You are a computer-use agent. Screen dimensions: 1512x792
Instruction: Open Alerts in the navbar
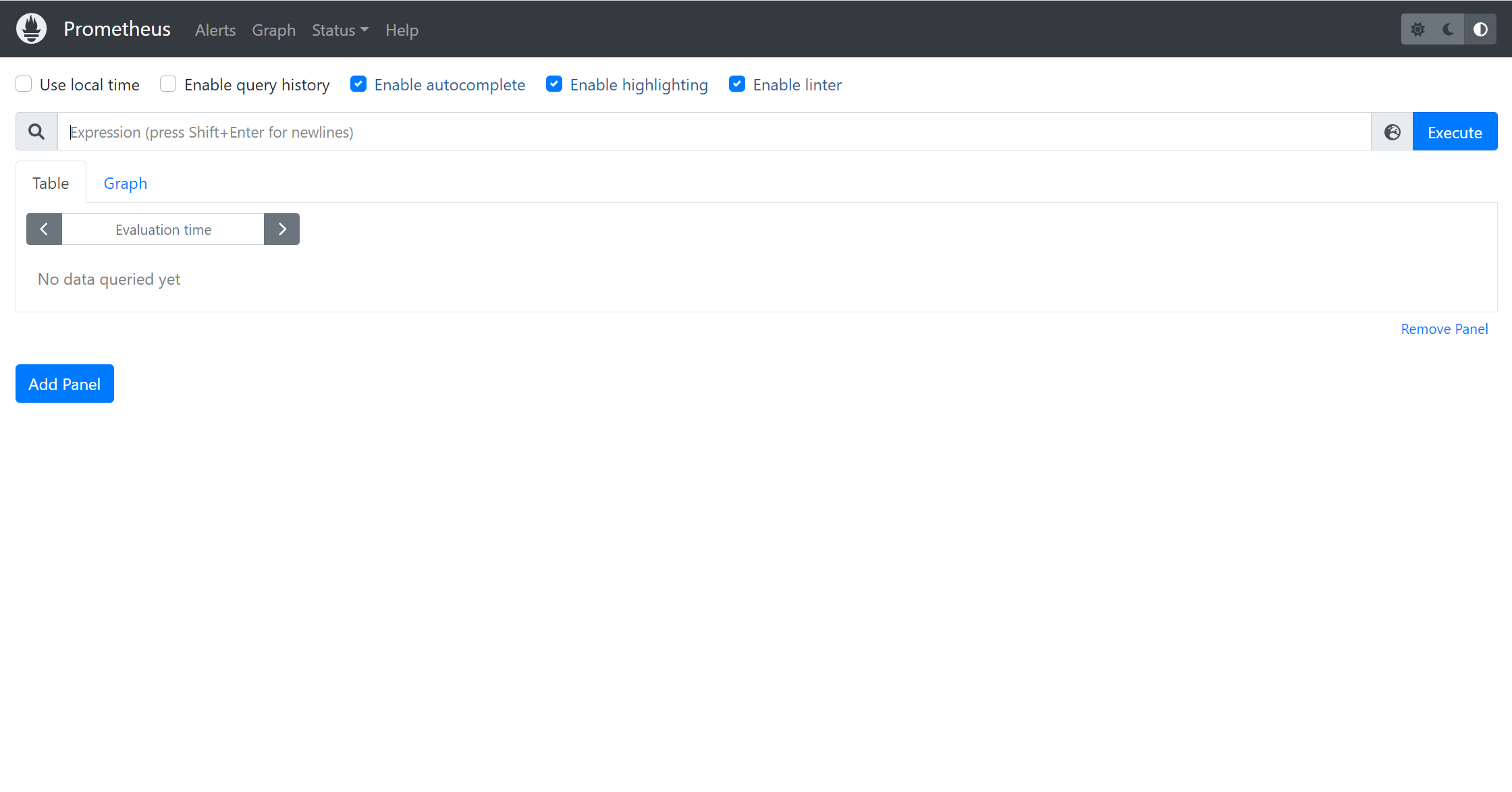(215, 30)
